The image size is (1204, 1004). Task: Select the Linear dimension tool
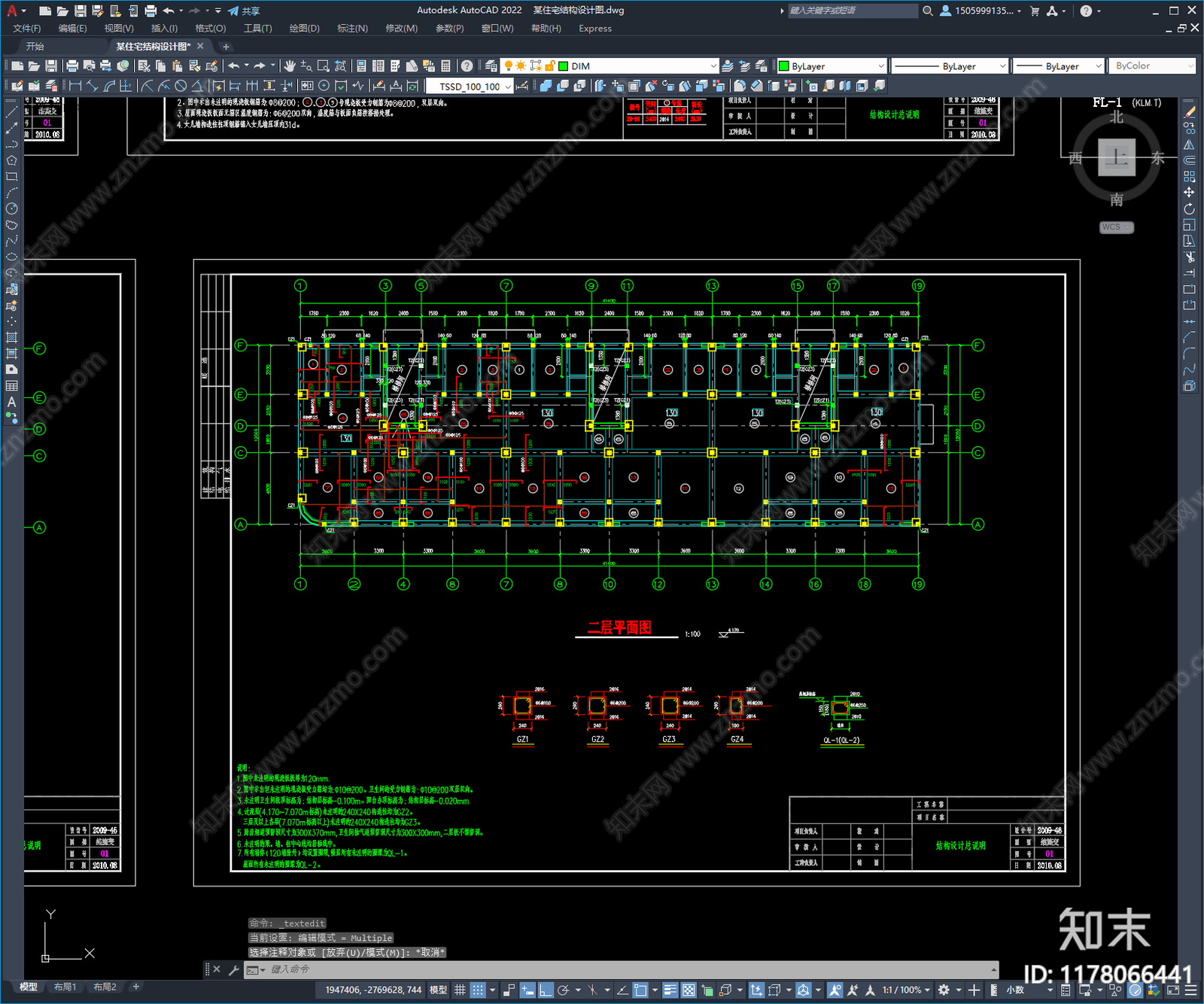coord(75,86)
